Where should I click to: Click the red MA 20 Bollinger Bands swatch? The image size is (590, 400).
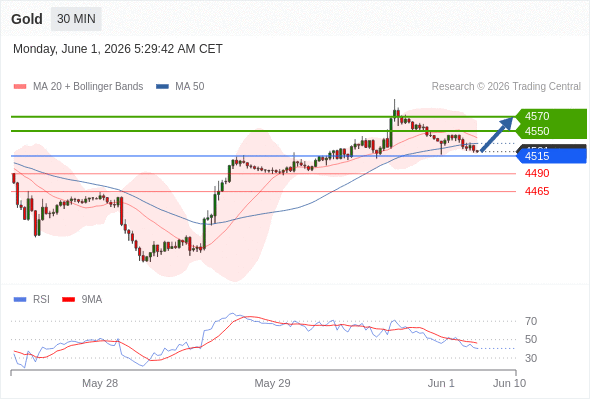pos(20,87)
